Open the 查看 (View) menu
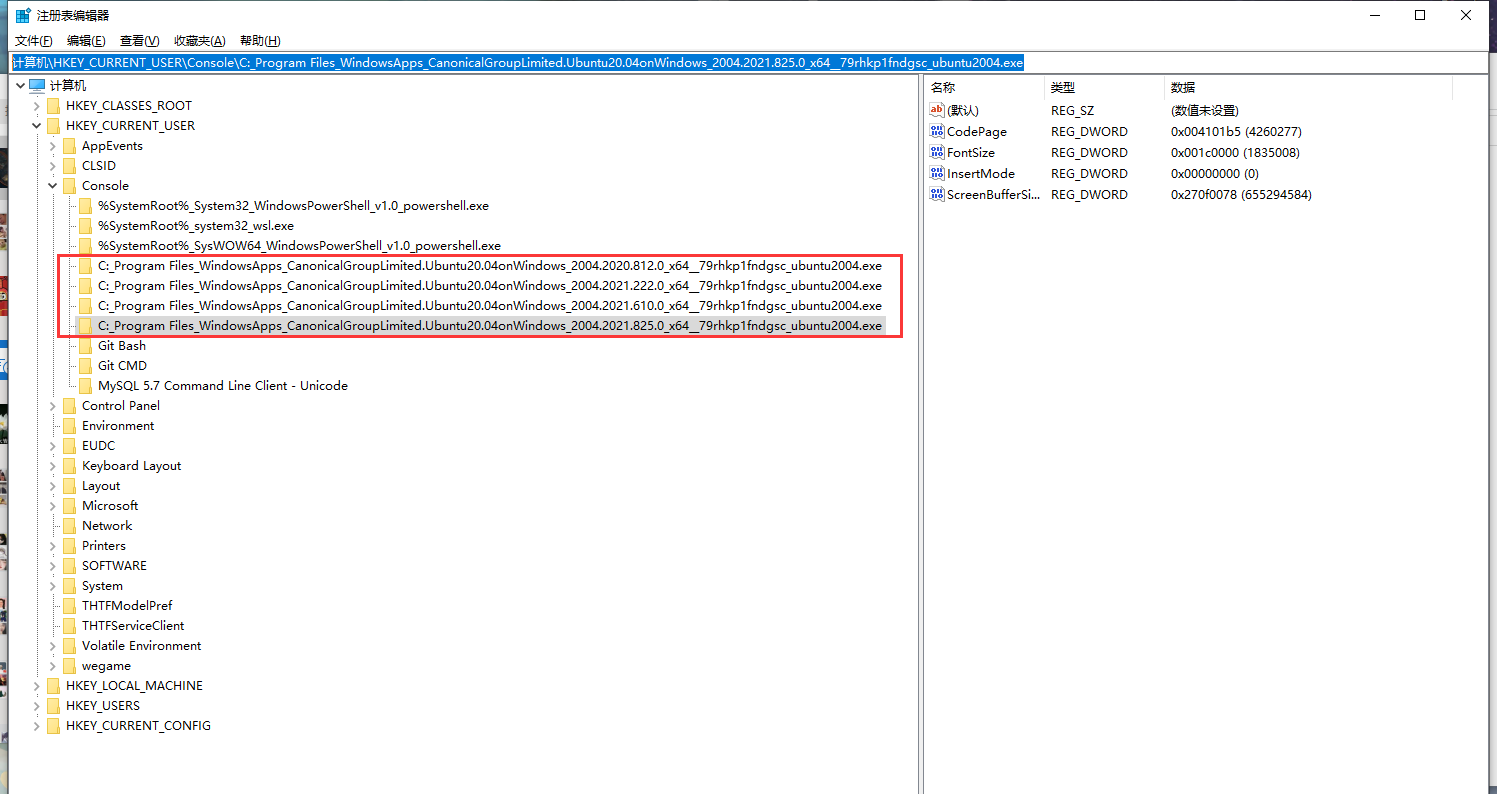Screen dimensions: 1497x794 pyautogui.click(x=139, y=40)
